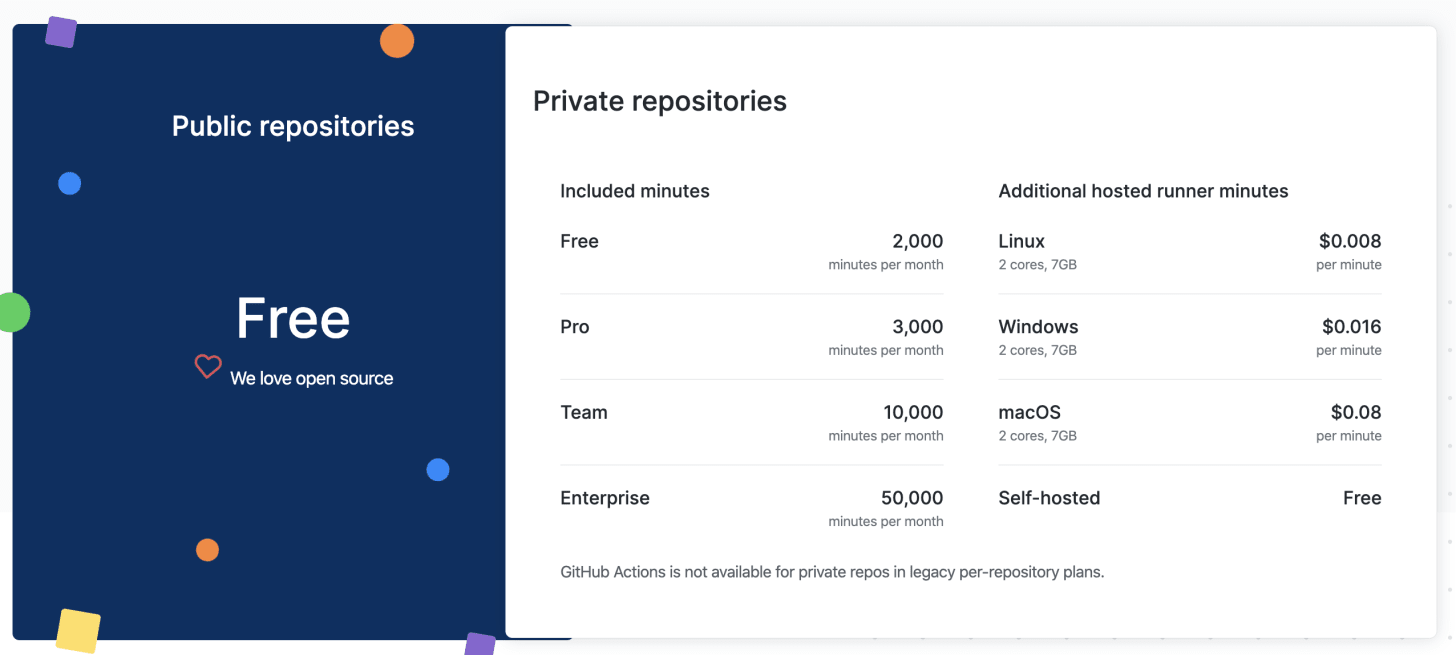
Task: Click the Pro plan label
Action: (575, 327)
